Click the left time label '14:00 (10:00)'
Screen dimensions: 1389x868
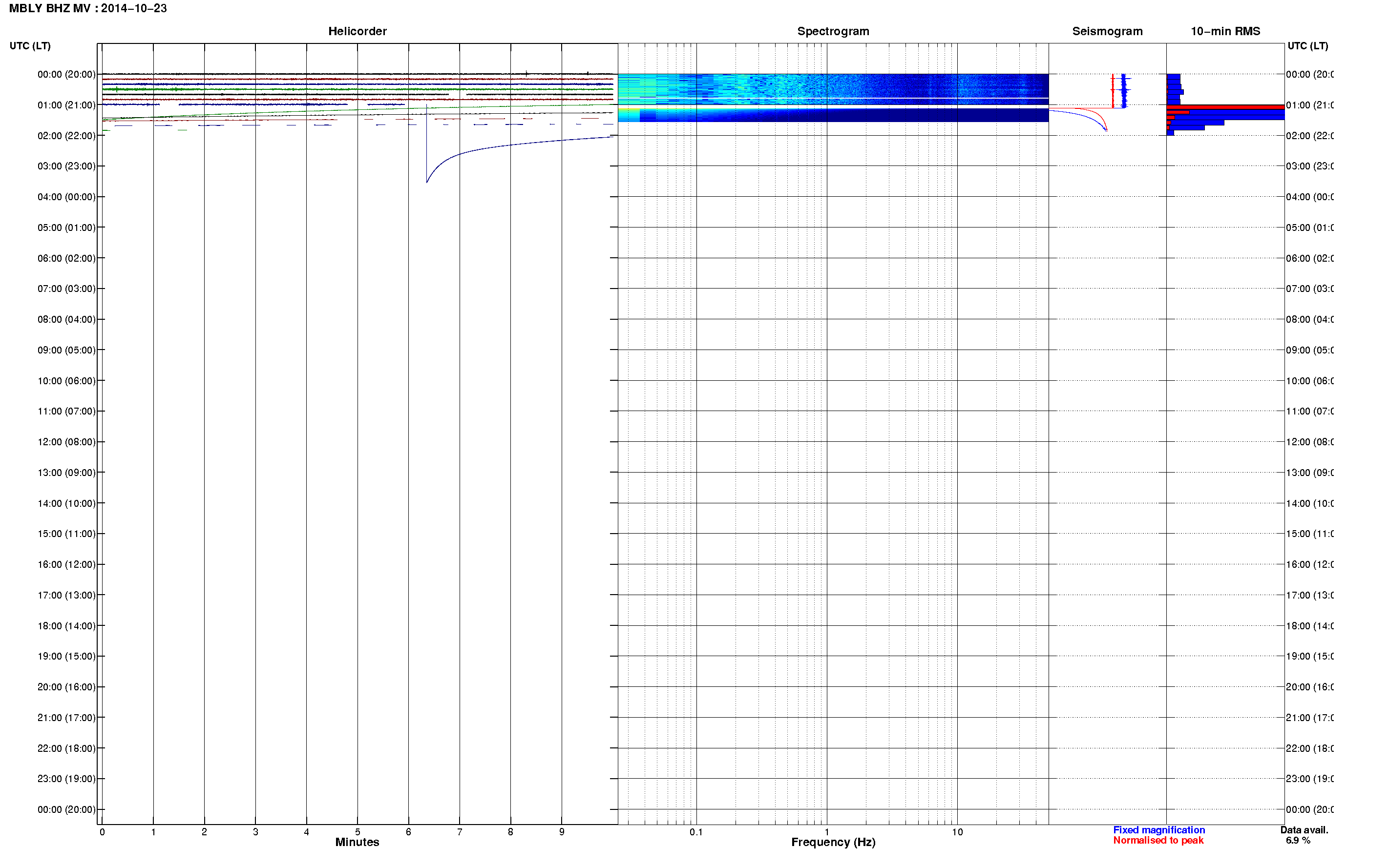[x=66, y=503]
